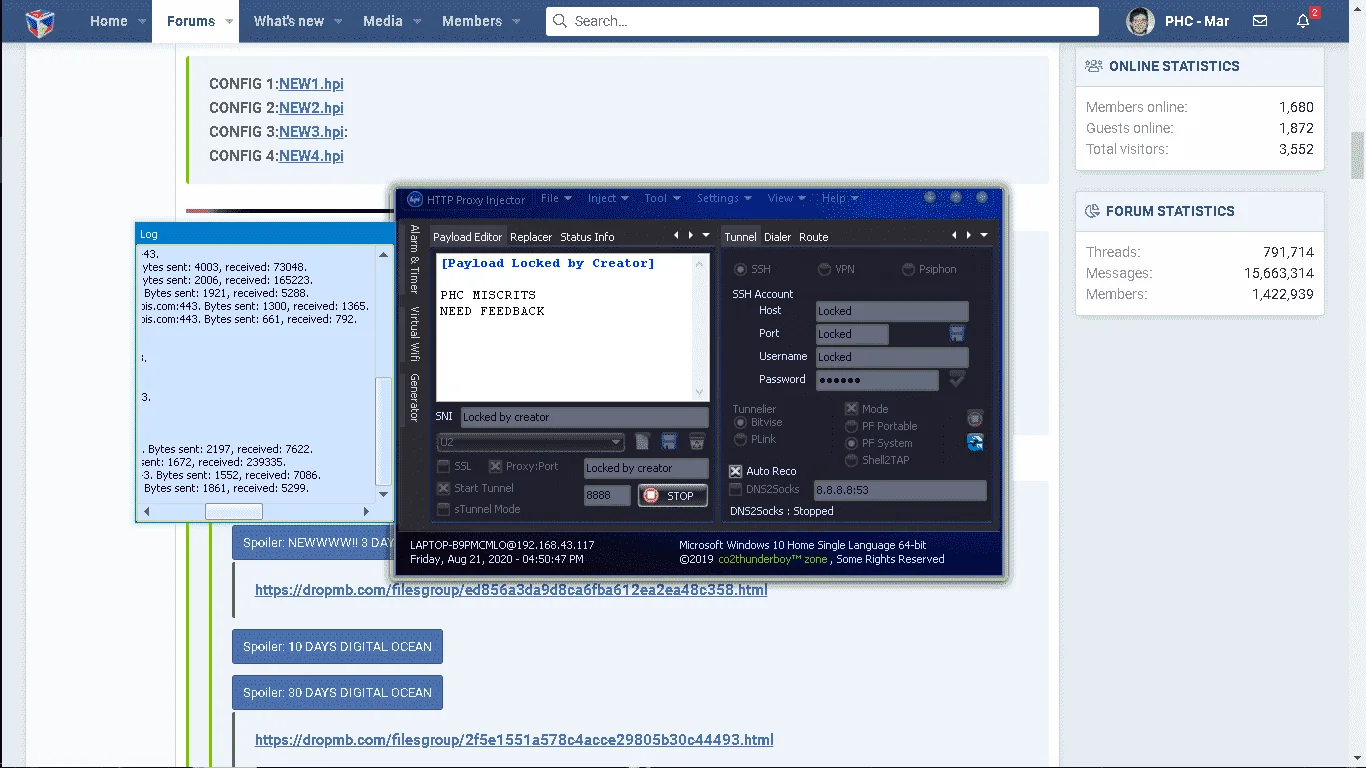1366x768 pixels.
Task: Switch to the Replacer tab
Action: (531, 237)
